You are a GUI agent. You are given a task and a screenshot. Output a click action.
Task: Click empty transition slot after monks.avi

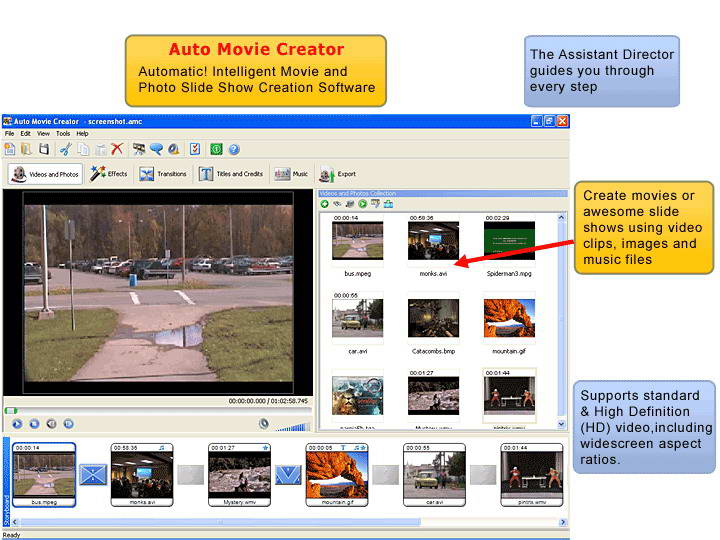tap(191, 475)
